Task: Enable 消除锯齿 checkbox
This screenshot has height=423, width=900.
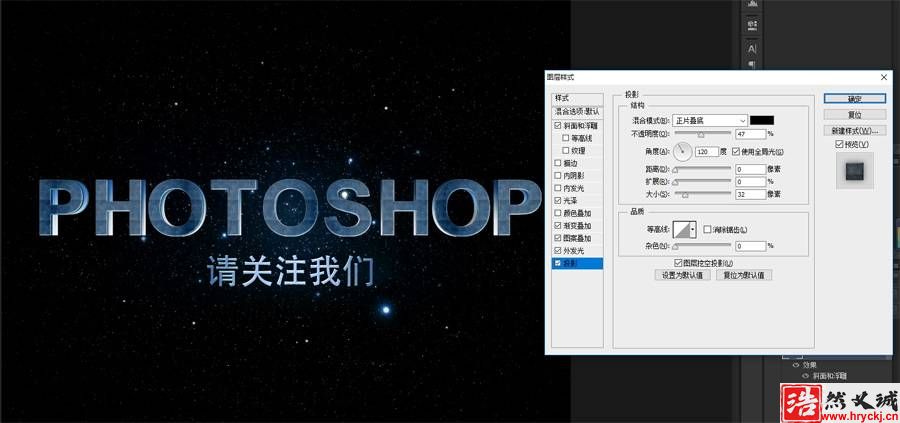Action: pos(707,230)
